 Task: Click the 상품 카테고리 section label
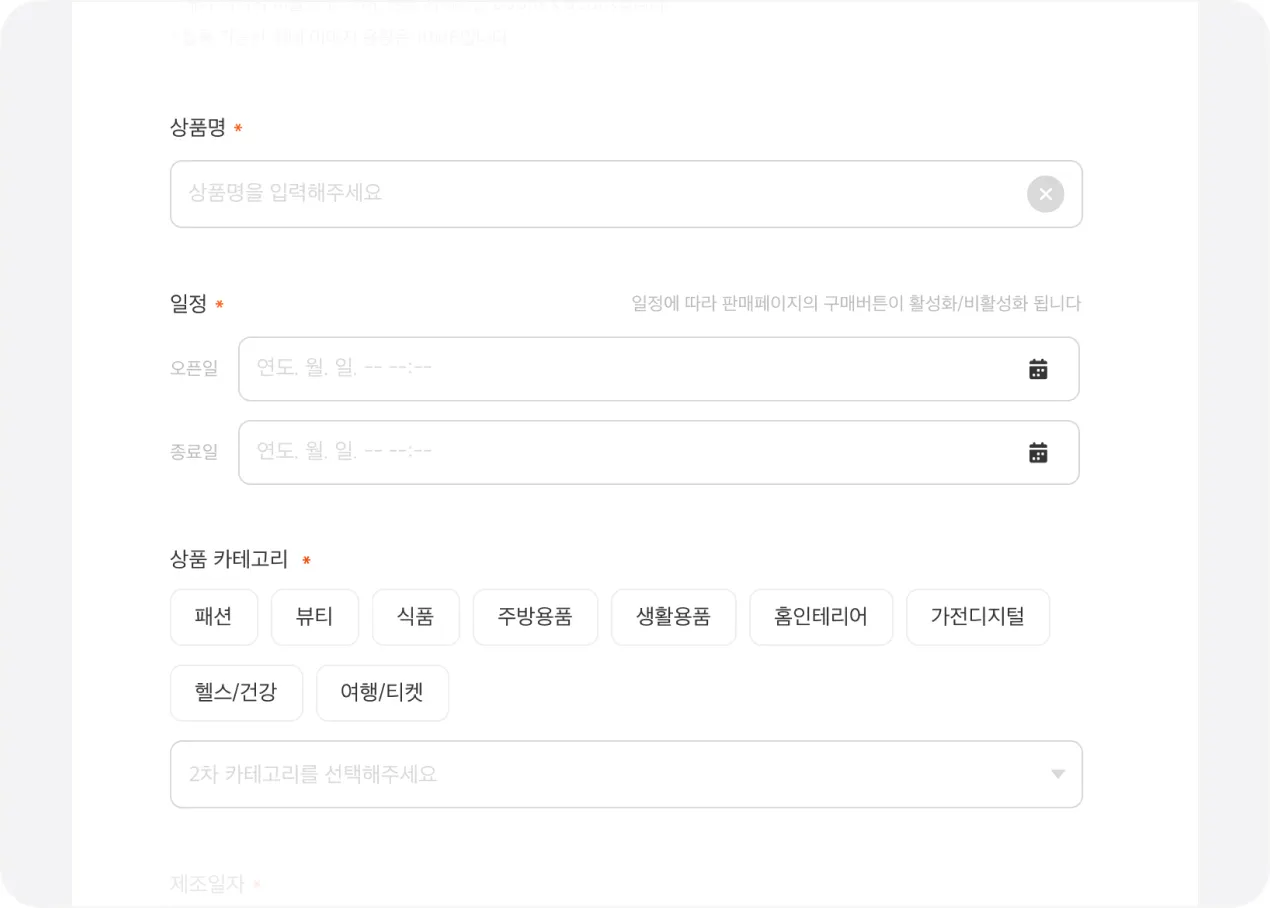(229, 560)
